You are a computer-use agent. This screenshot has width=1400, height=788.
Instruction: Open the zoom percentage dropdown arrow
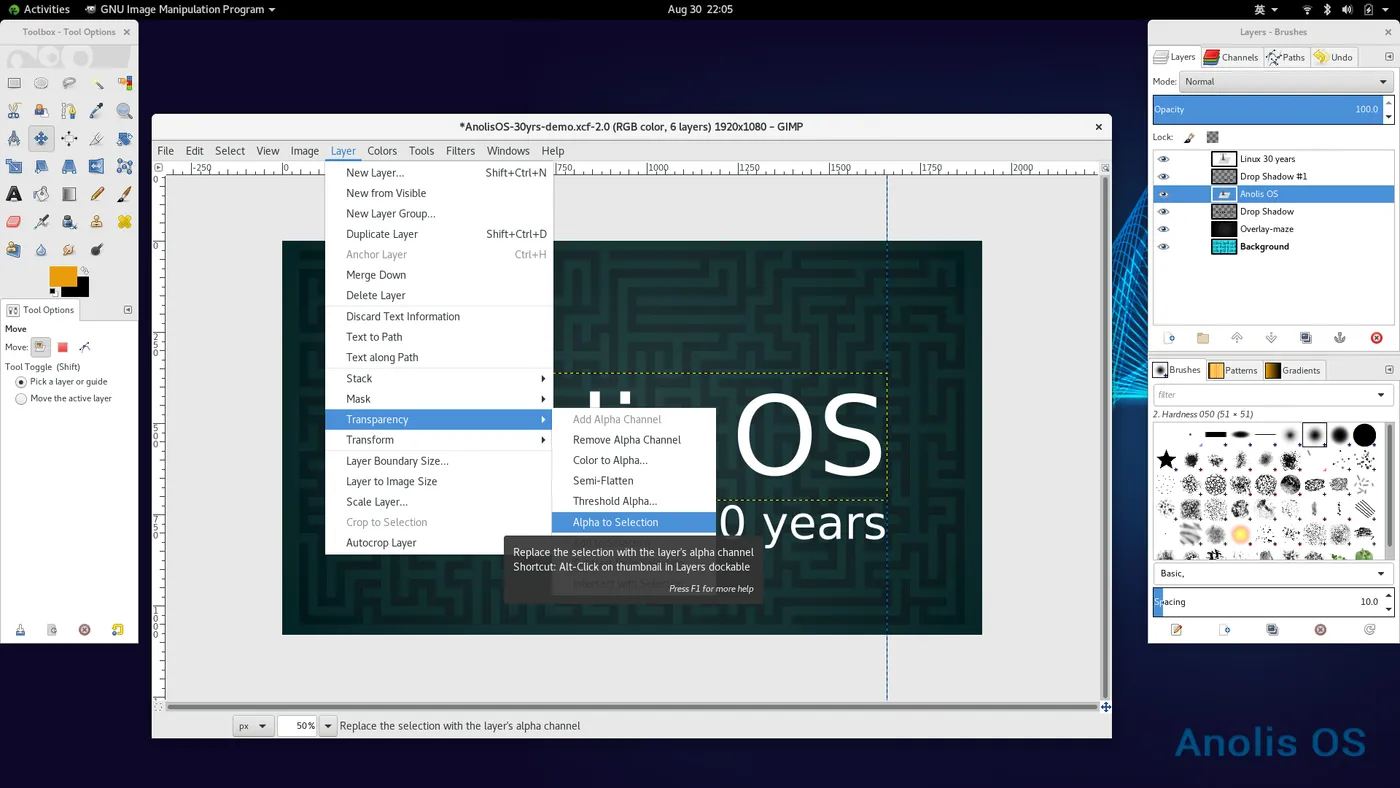(x=328, y=726)
